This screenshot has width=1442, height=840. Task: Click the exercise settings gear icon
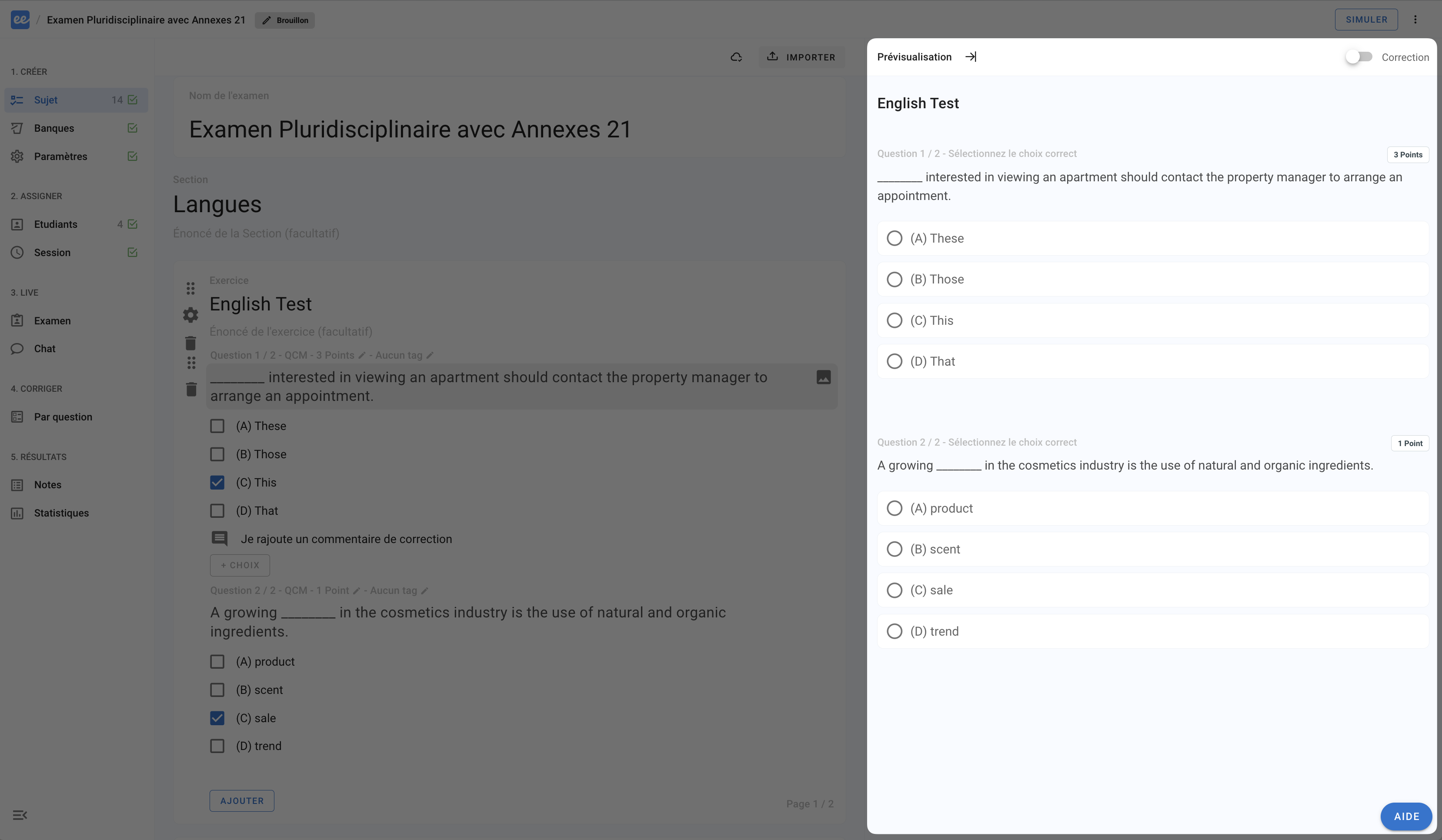tap(190, 315)
